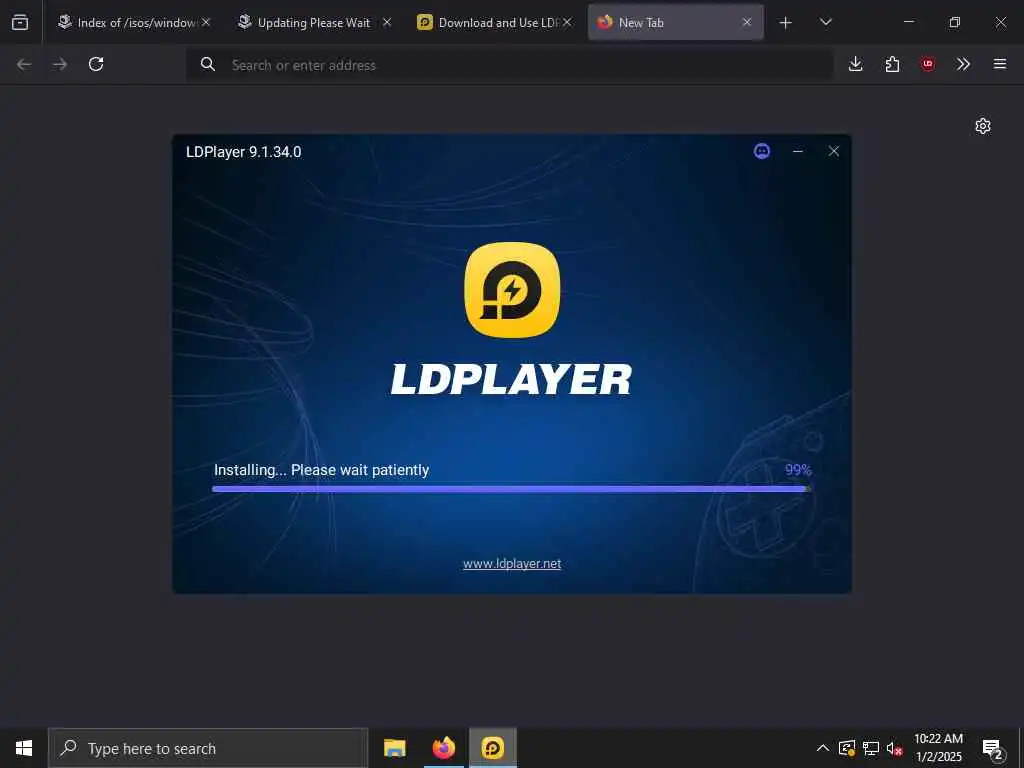This screenshot has width=1024, height=768.
Task: Click the yellow LDPlayer logo
Action: click(512, 290)
